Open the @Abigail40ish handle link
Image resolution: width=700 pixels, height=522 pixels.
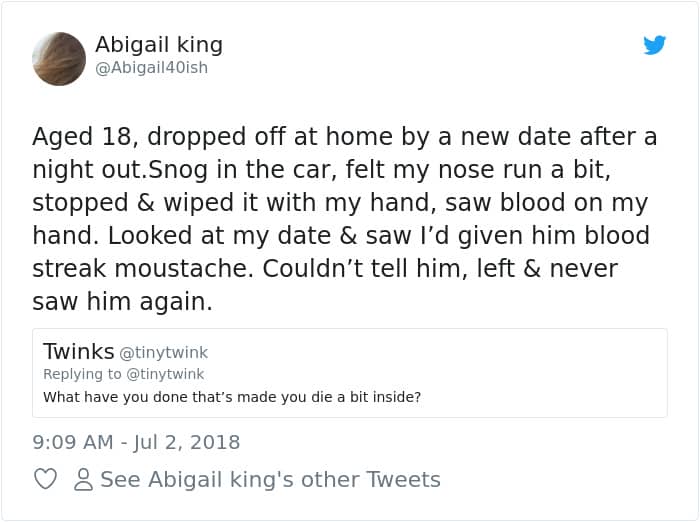point(151,68)
